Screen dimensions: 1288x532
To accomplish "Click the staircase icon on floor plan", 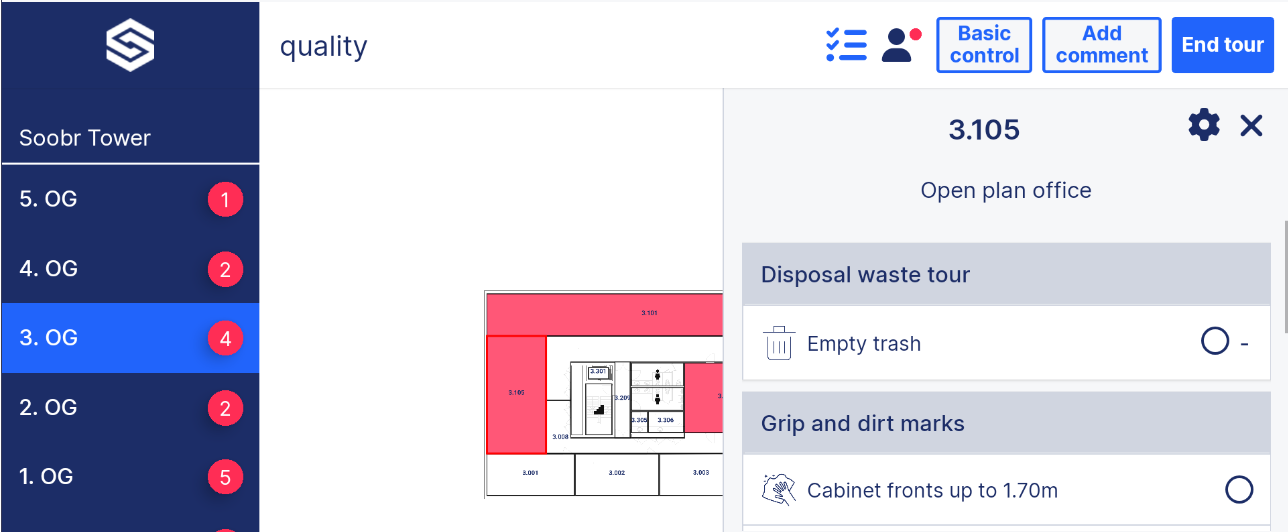I will pyautogui.click(x=600, y=409).
